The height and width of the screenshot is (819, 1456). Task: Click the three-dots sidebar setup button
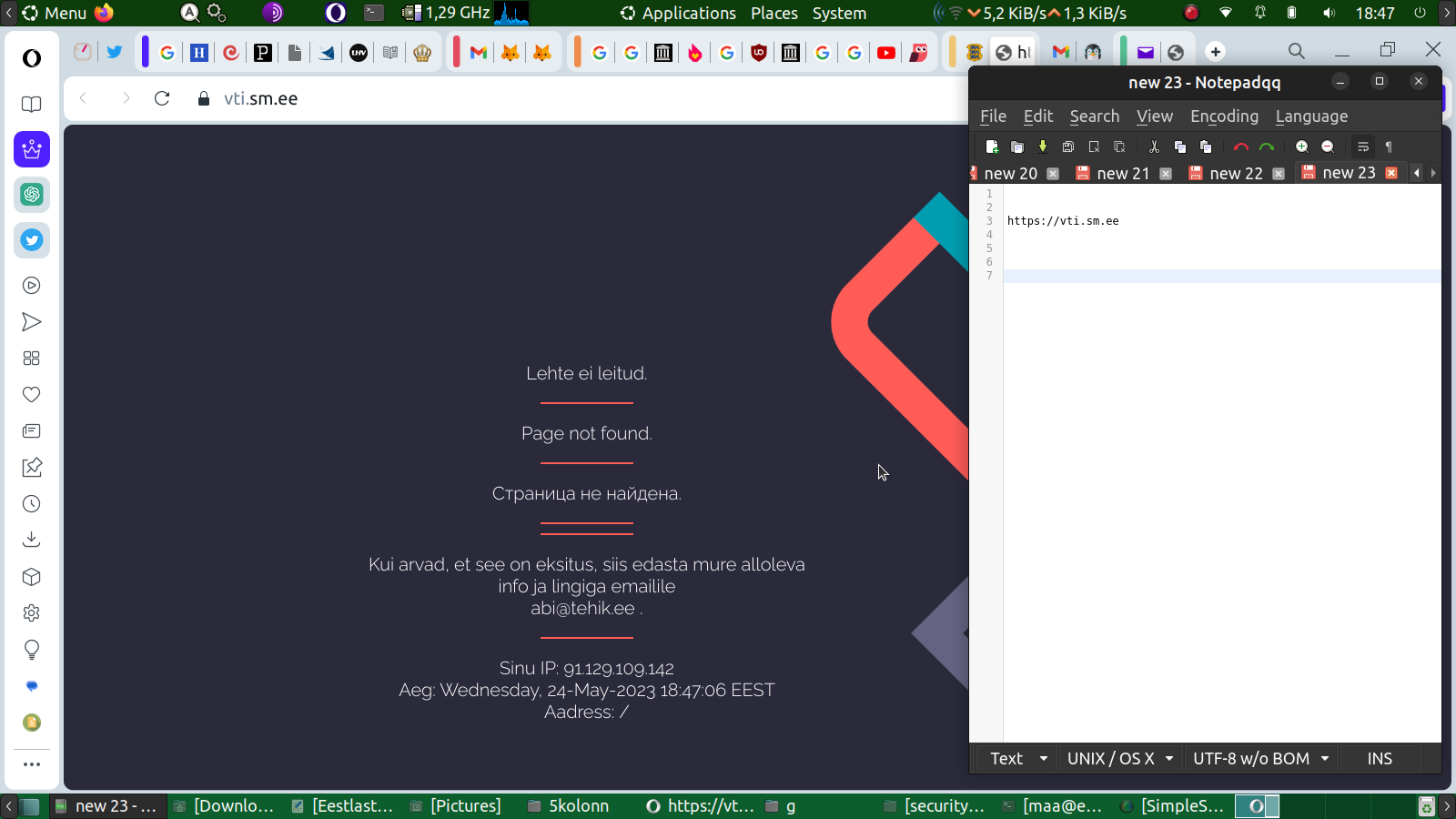[x=32, y=764]
